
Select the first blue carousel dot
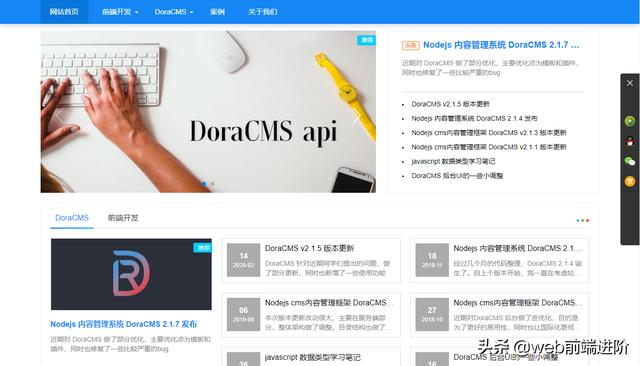coord(204,184)
